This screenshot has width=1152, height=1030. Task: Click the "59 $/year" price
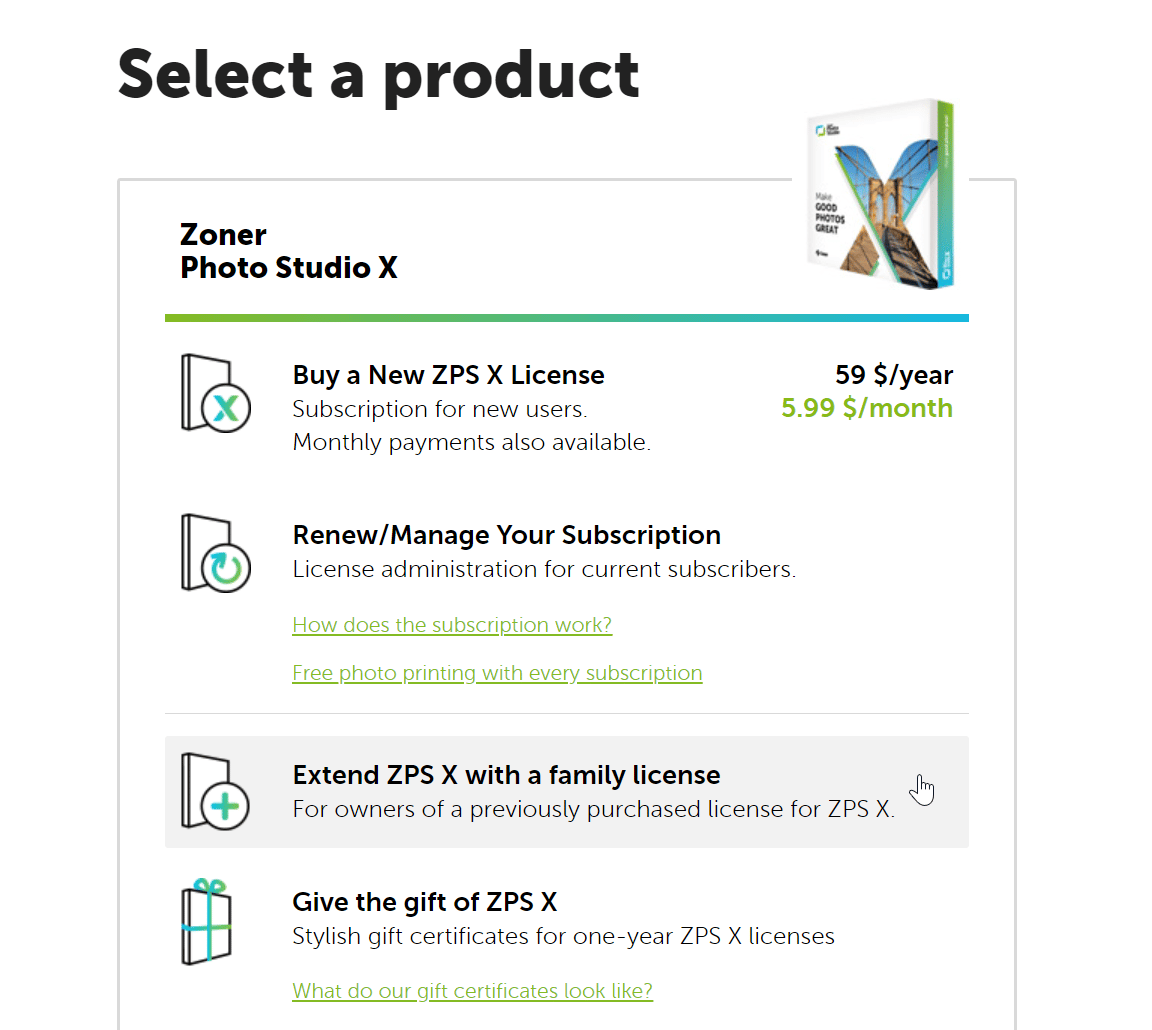[894, 375]
